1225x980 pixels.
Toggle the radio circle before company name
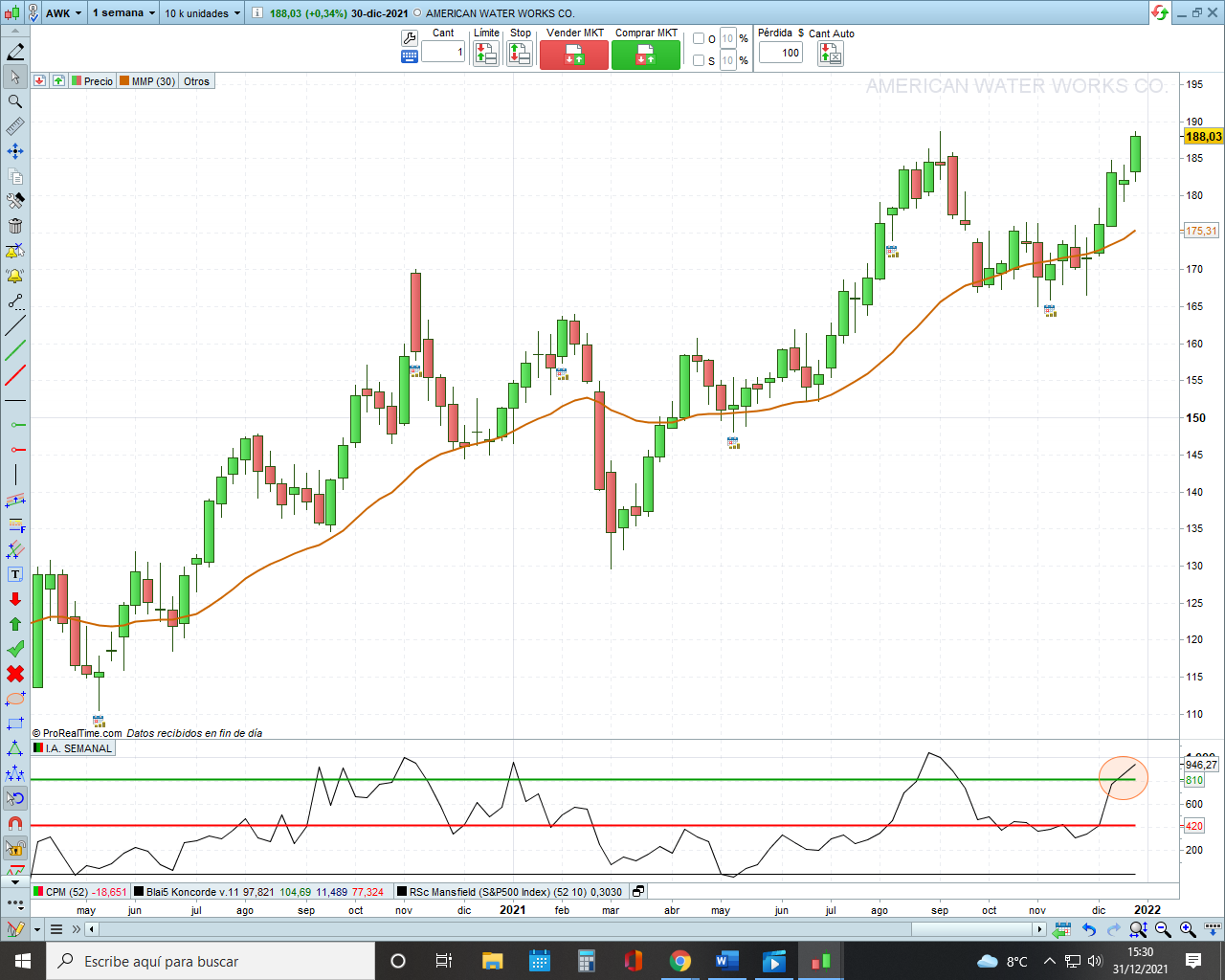(x=417, y=13)
